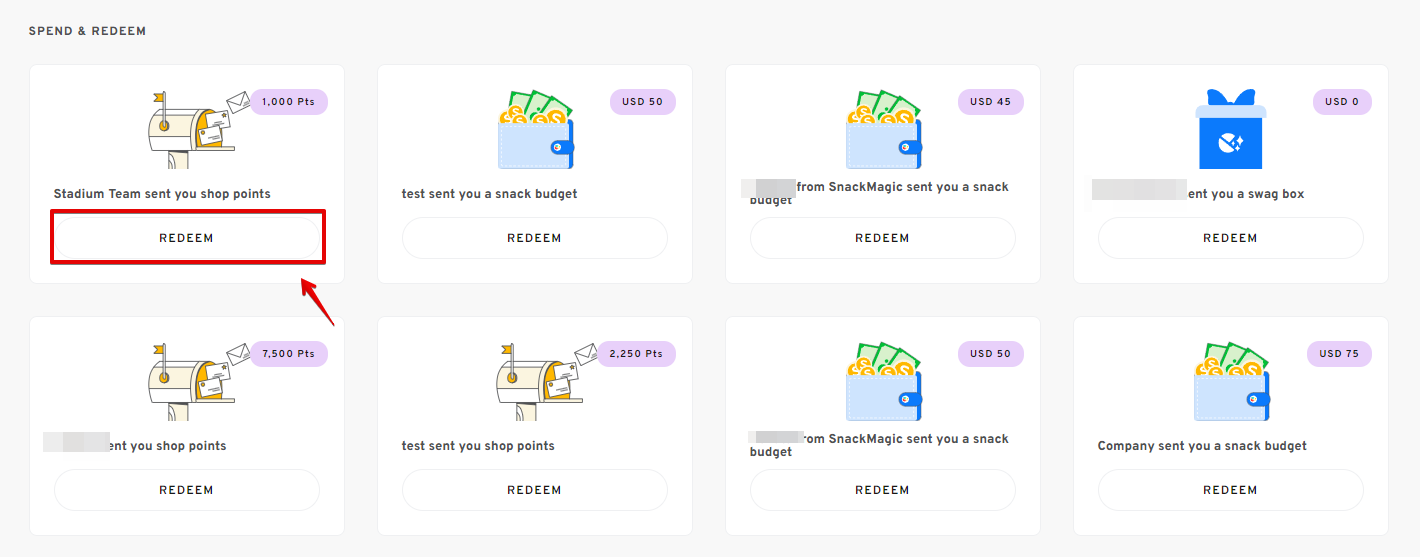Image resolution: width=1420 pixels, height=557 pixels.
Task: Click the wallet icon on USD 50 test card
Action: coord(536,130)
